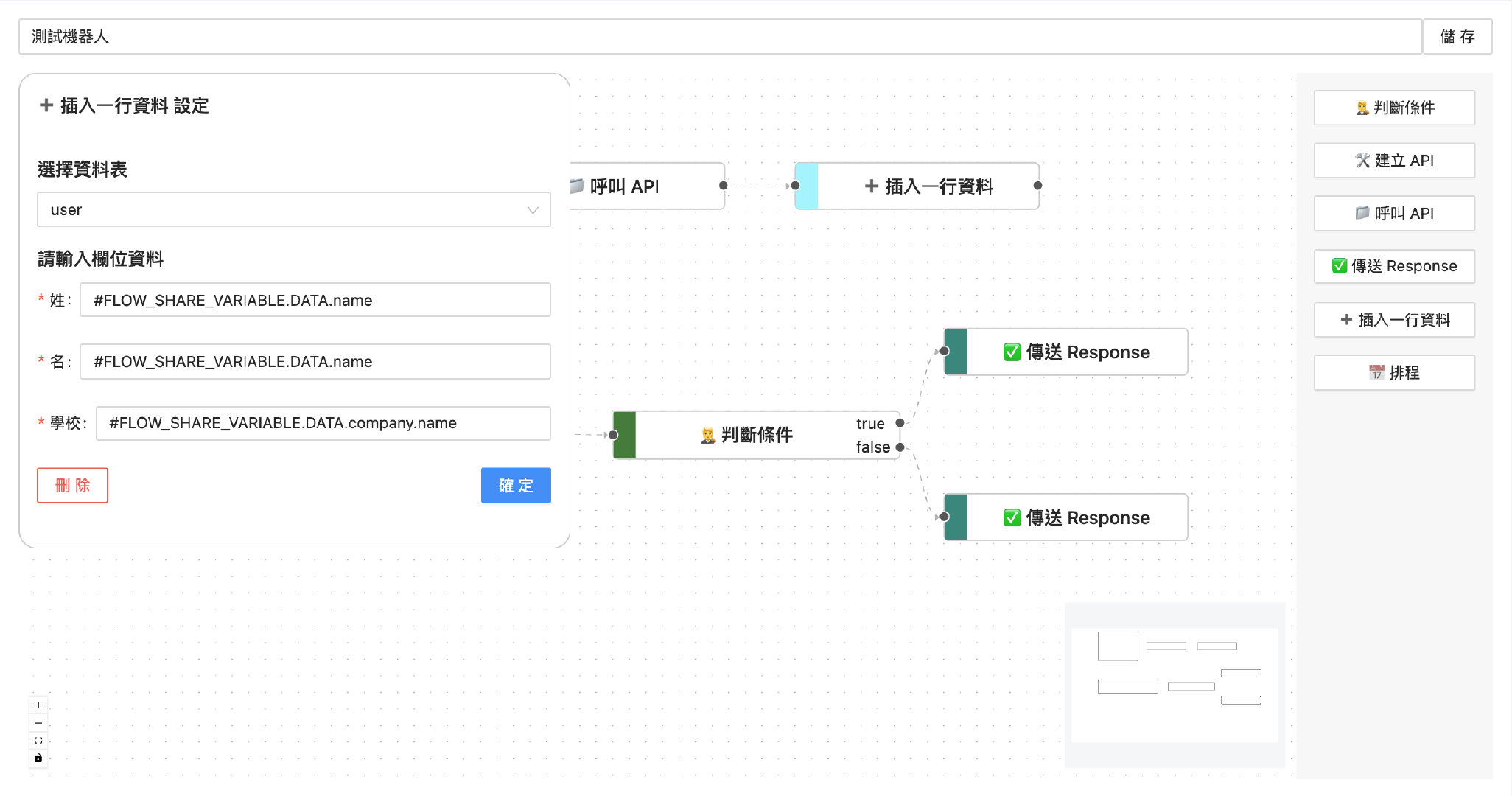The height and width of the screenshot is (796, 1512).
Task: Click the 選擇資料表 heading
Action: (x=83, y=170)
